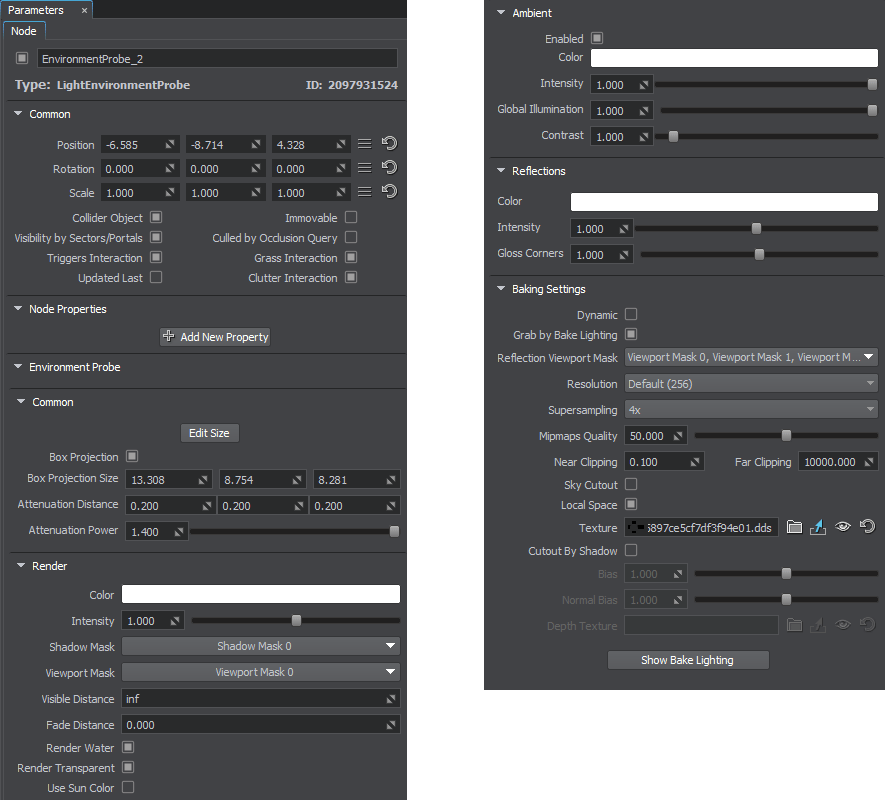Image resolution: width=885 pixels, height=800 pixels.
Task: Click the eye icon in Texture row
Action: point(843,527)
